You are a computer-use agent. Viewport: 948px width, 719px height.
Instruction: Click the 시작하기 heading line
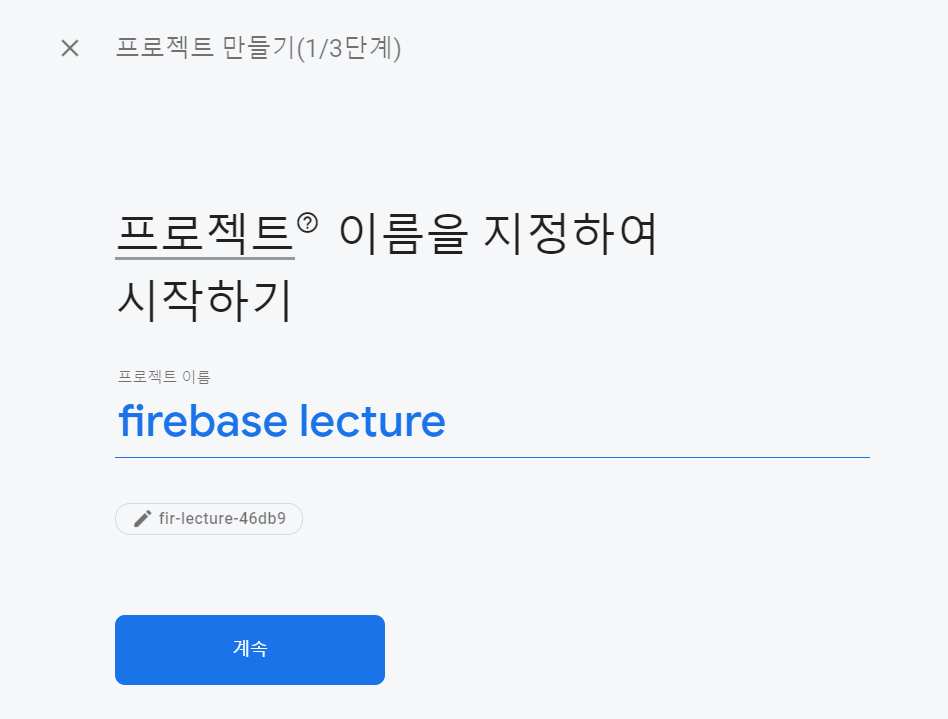(x=204, y=301)
